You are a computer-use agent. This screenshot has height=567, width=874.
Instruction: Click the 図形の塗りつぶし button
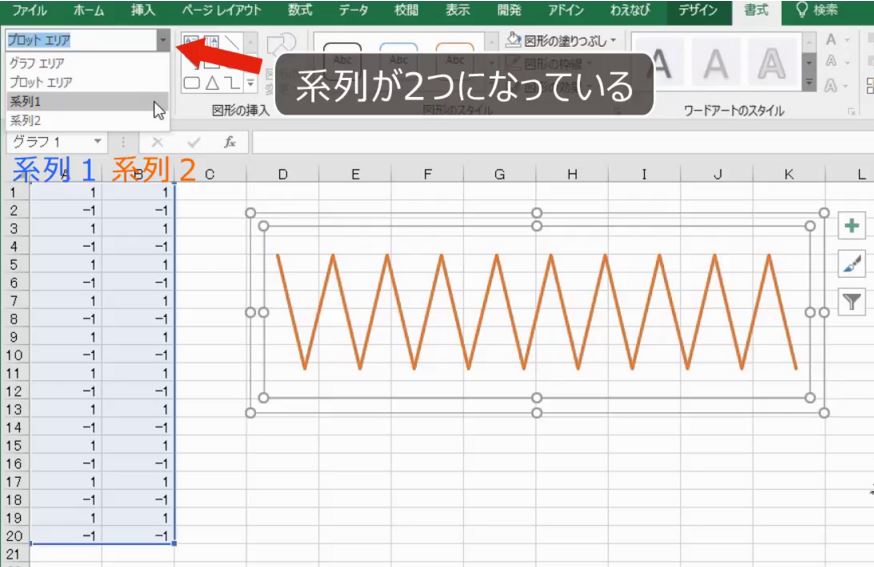[x=561, y=40]
